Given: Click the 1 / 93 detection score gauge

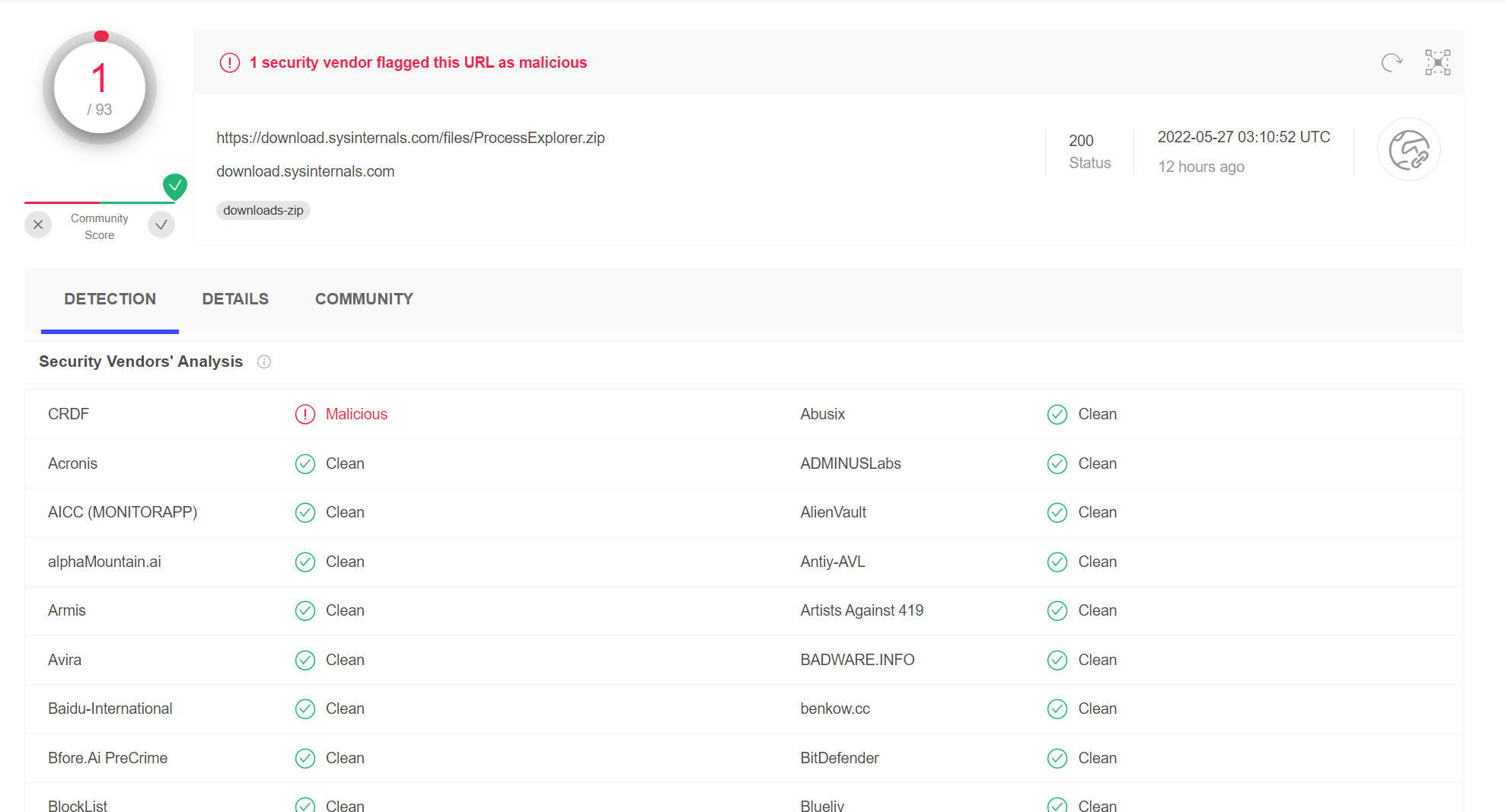Looking at the screenshot, I should click(100, 88).
